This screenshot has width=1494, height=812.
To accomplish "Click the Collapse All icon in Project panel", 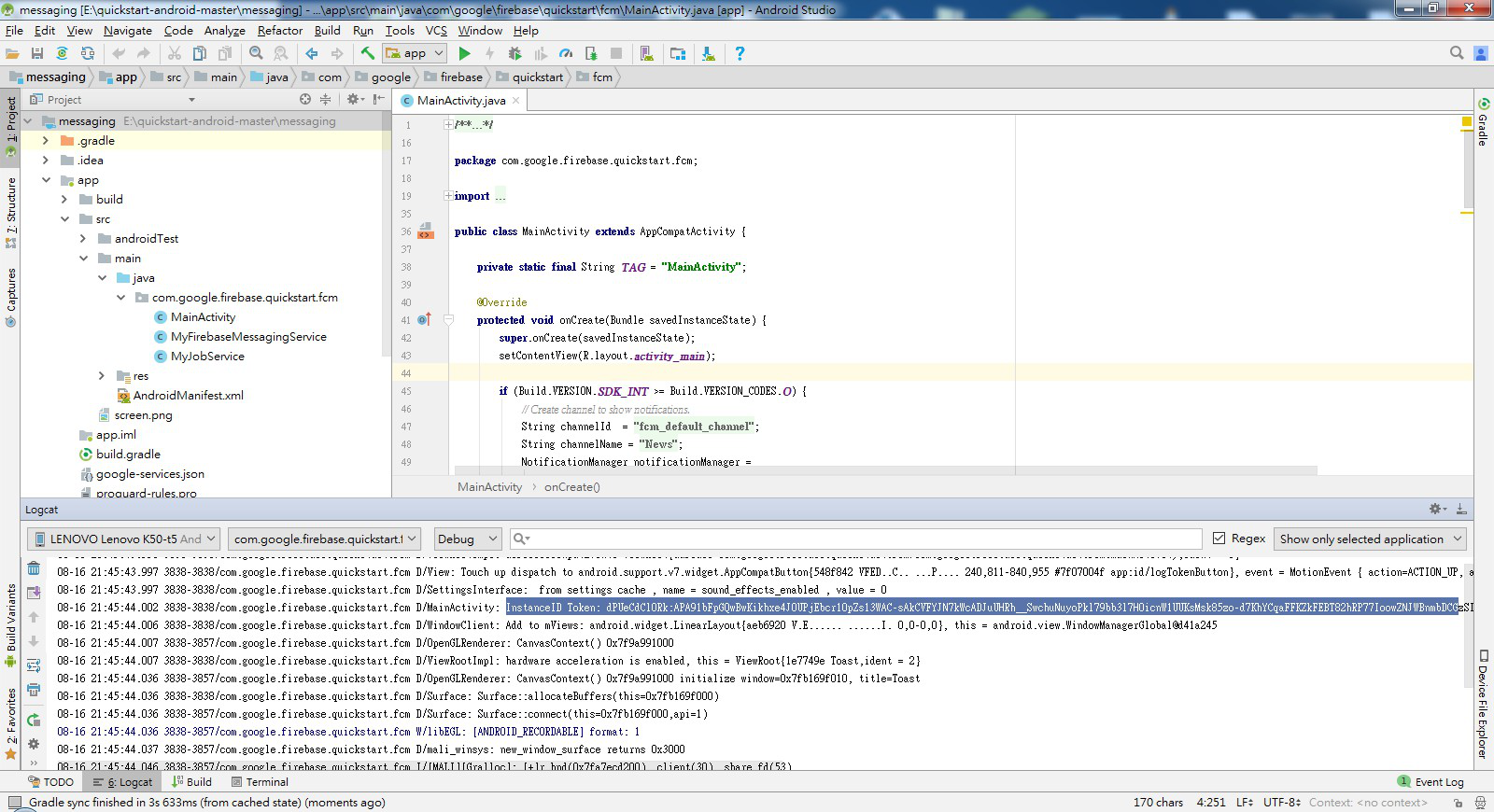I will coord(325,99).
